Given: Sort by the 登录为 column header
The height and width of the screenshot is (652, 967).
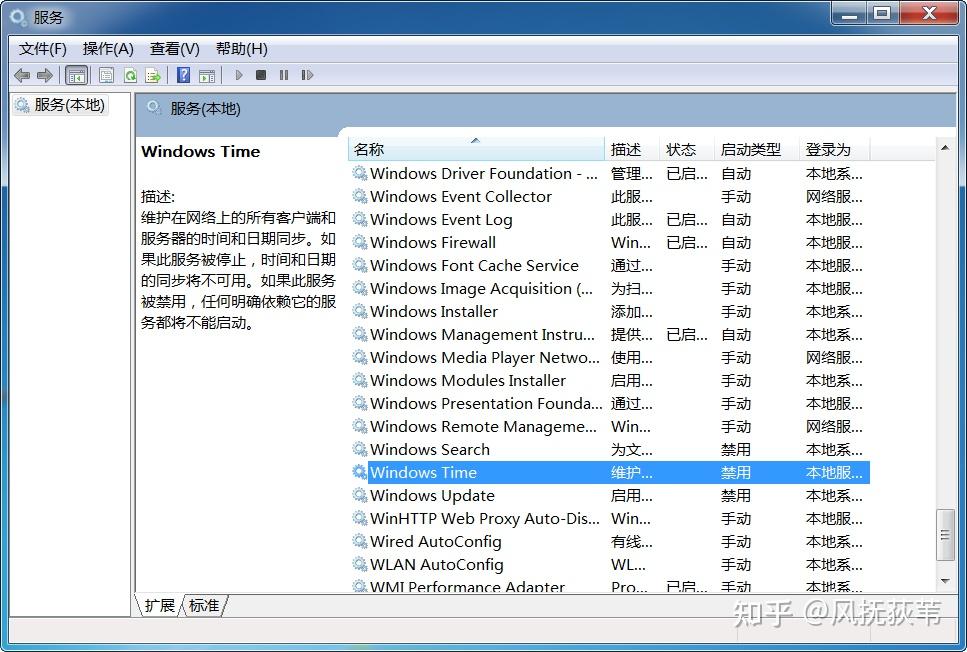Looking at the screenshot, I should (834, 149).
